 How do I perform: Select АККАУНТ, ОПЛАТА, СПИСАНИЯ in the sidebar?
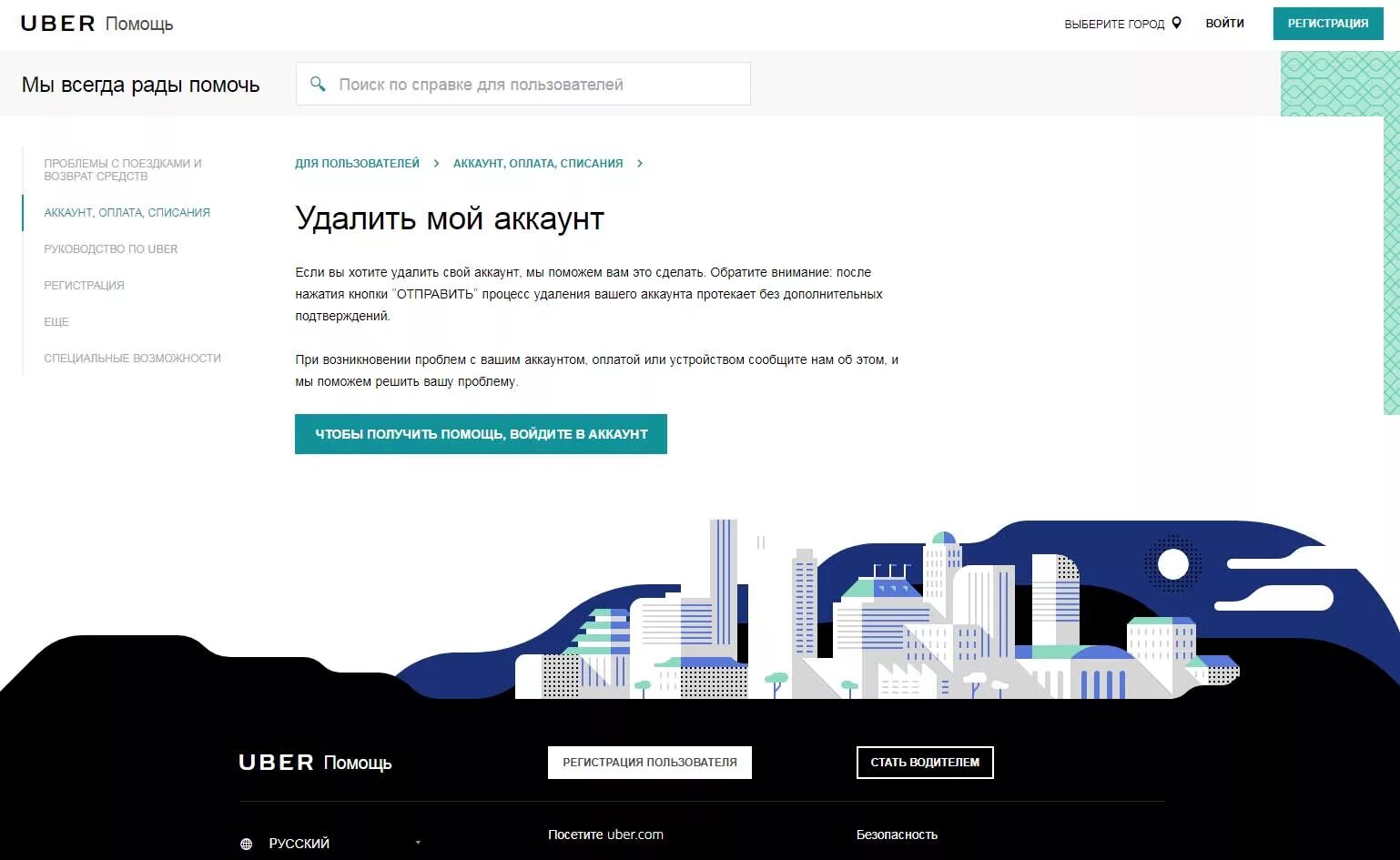click(x=127, y=212)
